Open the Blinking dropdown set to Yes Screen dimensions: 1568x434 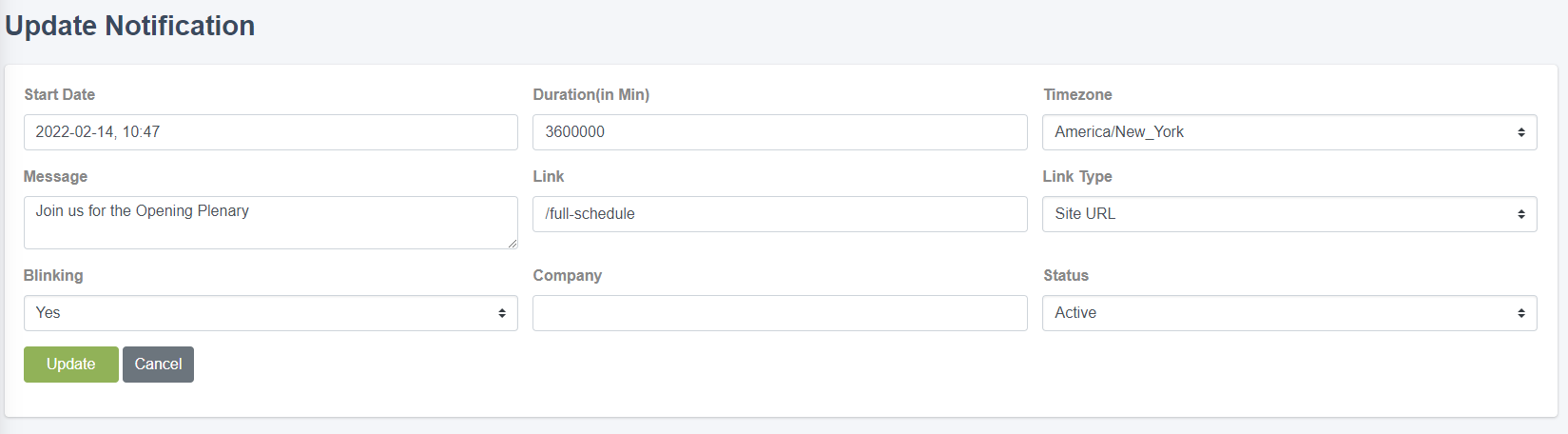pyautogui.click(x=271, y=313)
